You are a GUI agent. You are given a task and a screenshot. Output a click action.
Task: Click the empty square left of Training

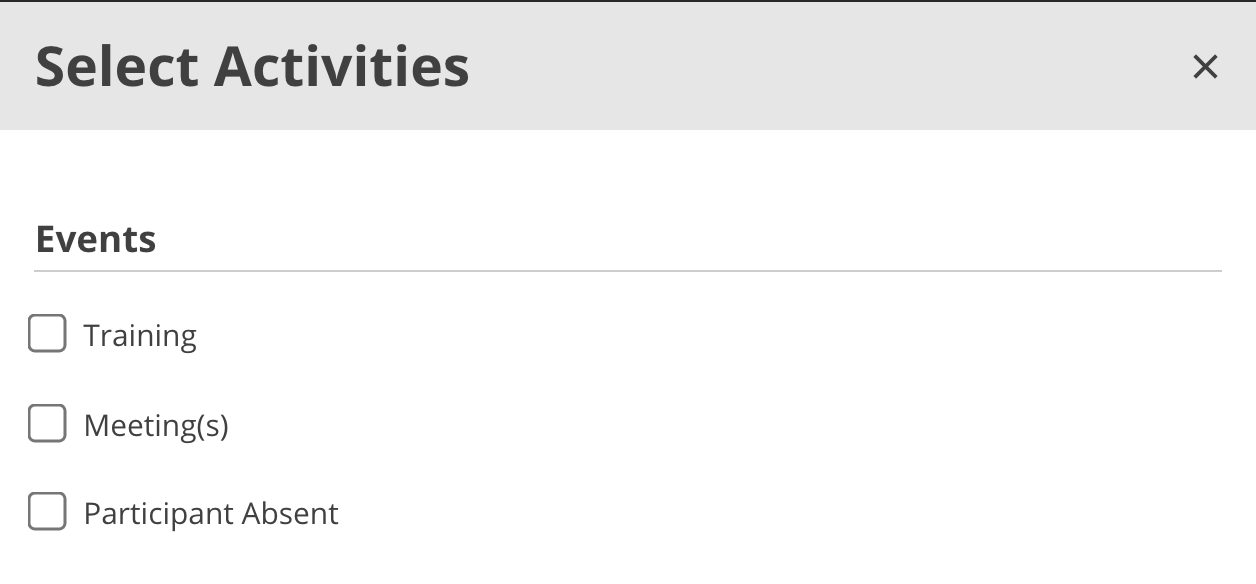(x=47, y=334)
